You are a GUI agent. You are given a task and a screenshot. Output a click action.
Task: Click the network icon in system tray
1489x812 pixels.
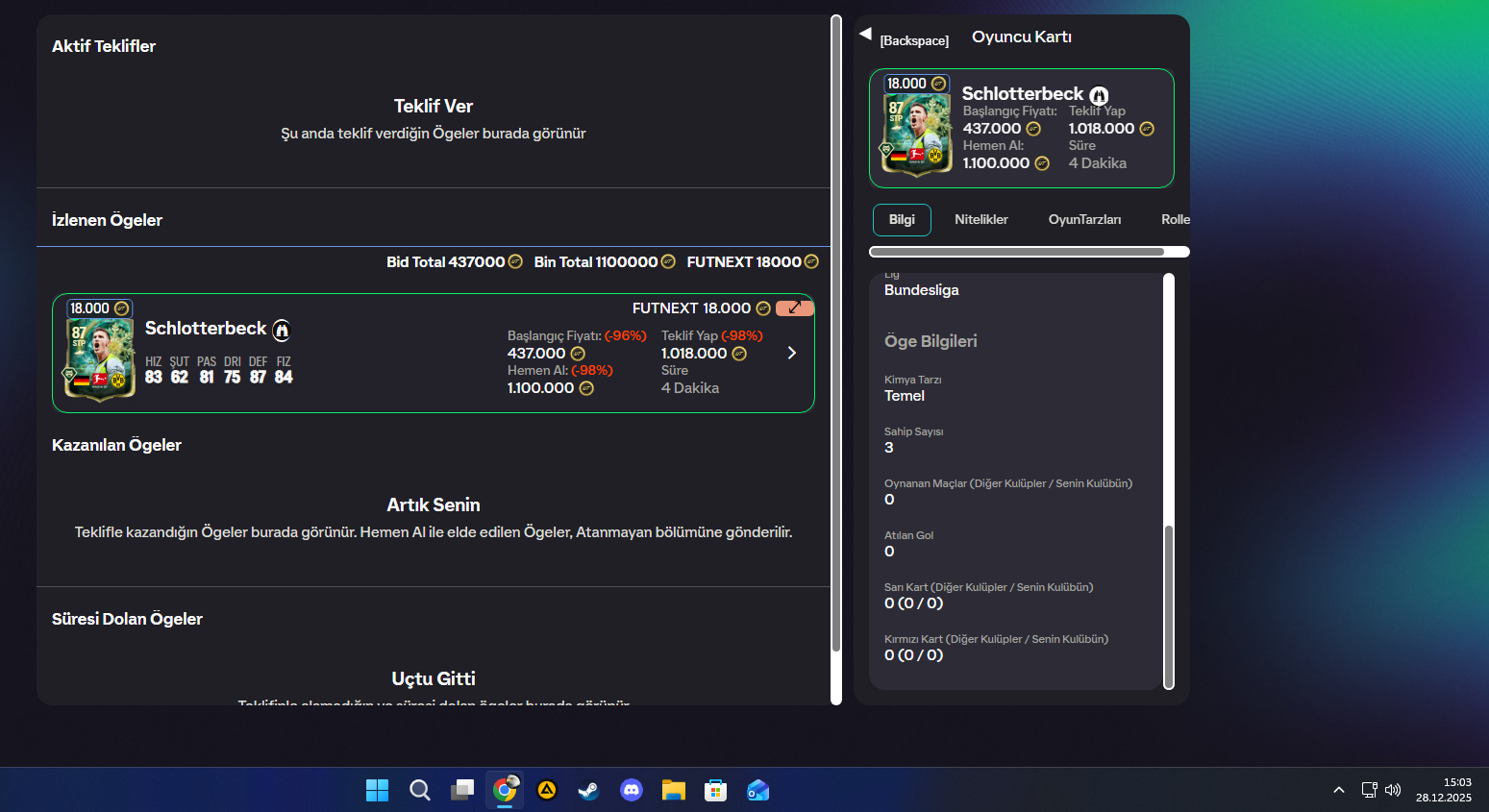click(1370, 790)
